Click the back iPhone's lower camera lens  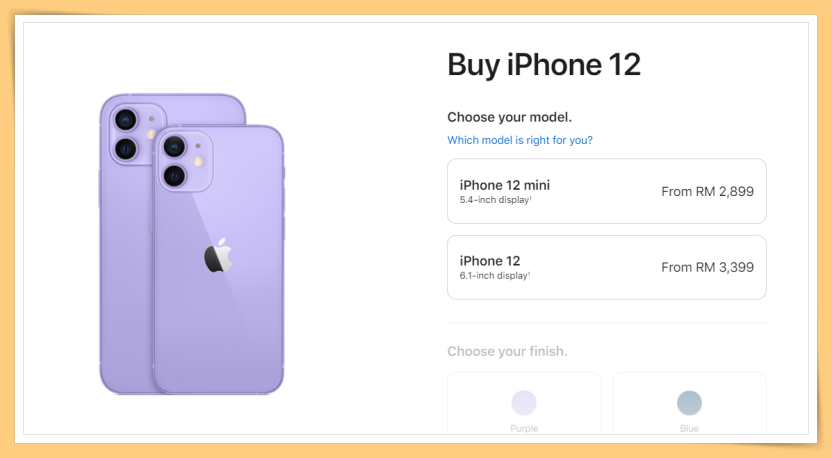coord(126,149)
